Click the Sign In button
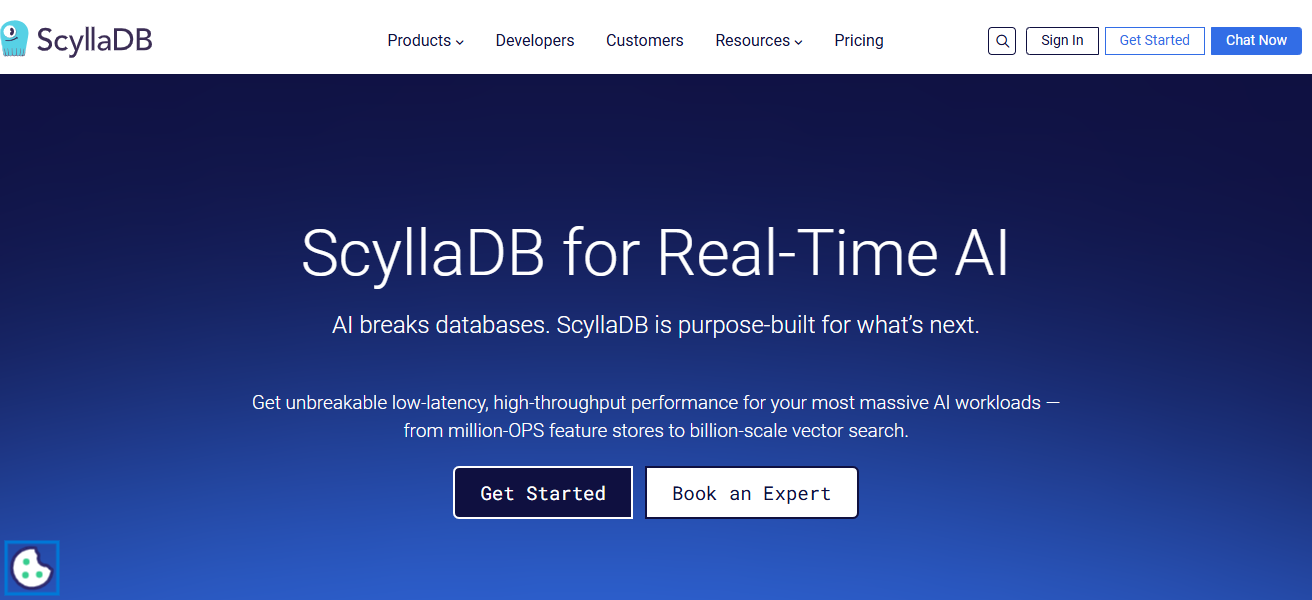 coord(1062,41)
